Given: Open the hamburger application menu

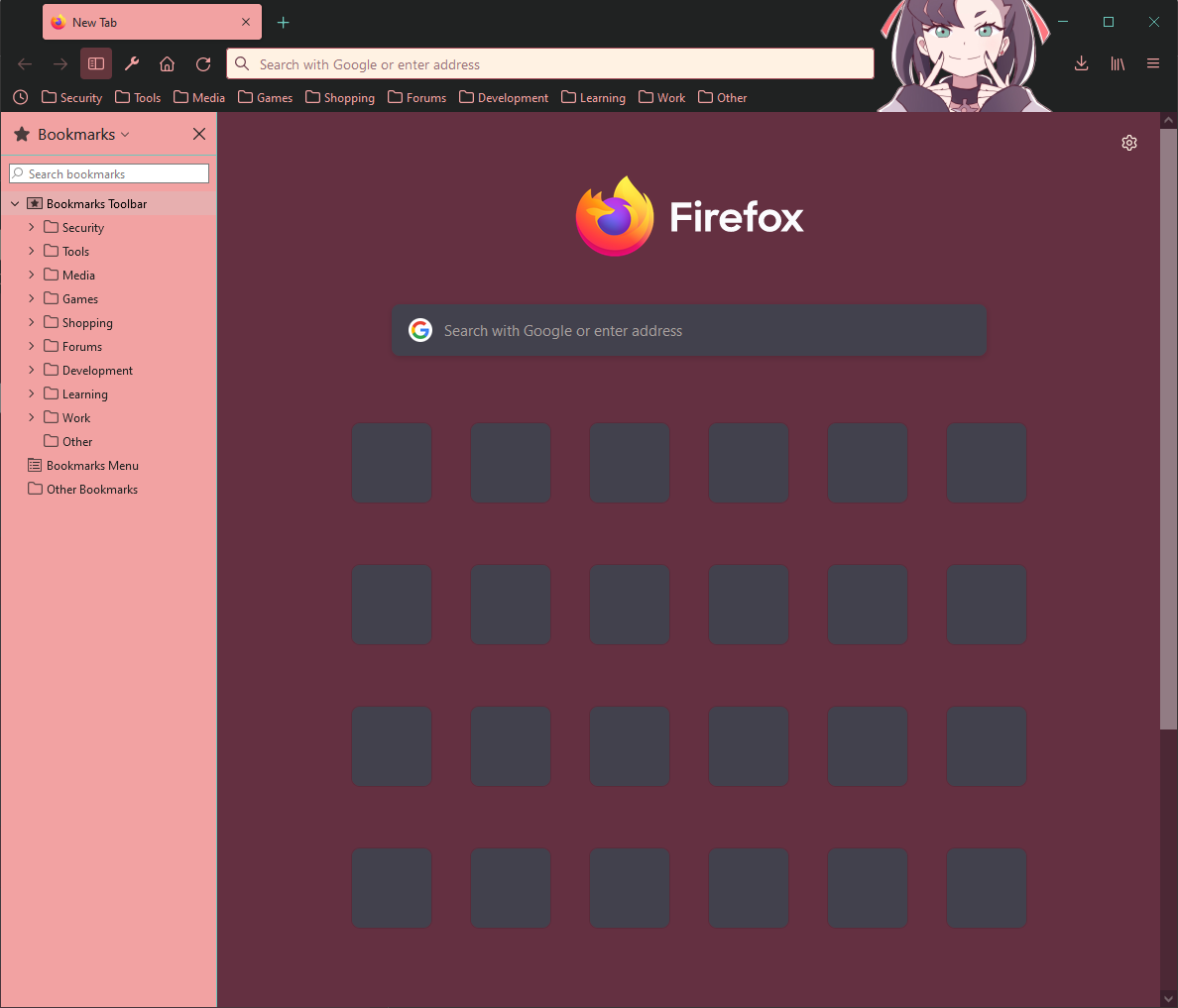Looking at the screenshot, I should point(1153,63).
